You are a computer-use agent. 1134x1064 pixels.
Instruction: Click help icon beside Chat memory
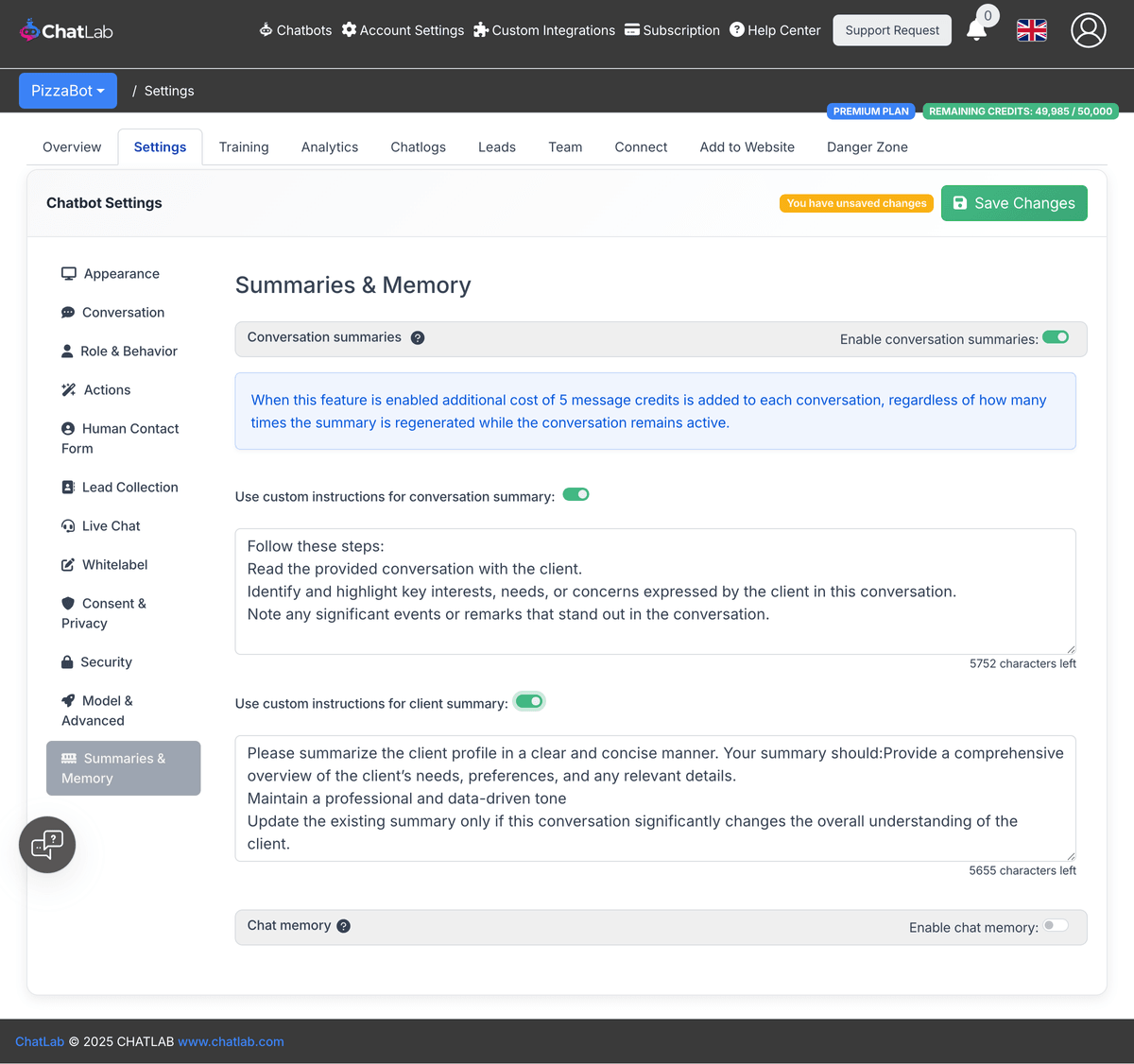coord(344,926)
